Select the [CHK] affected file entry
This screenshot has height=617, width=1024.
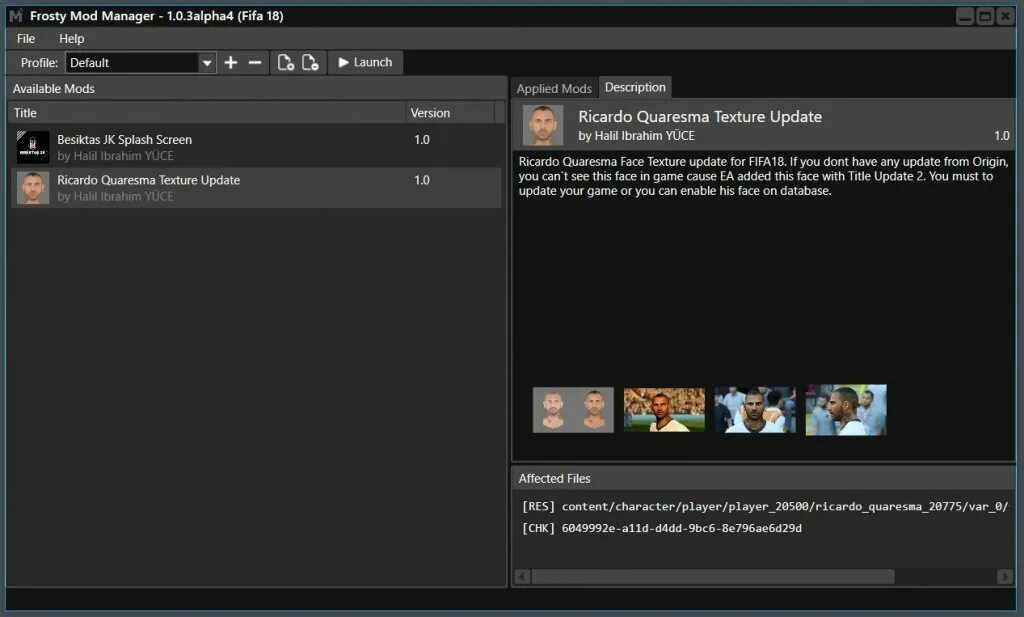pos(662,528)
